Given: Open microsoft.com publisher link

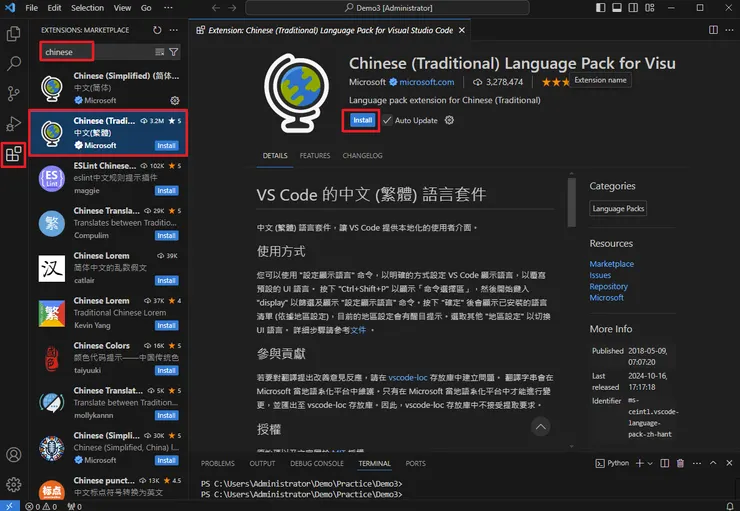Looking at the screenshot, I should [426, 82].
